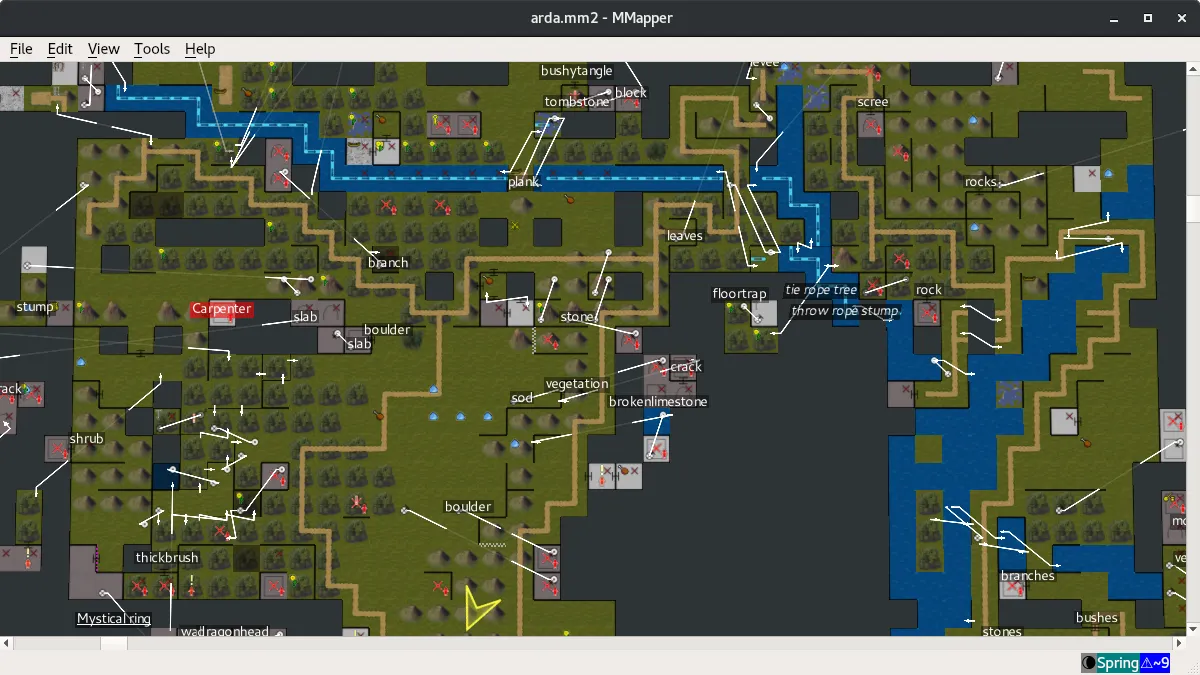Click the block map label
This screenshot has width=1200, height=675.
click(x=631, y=92)
